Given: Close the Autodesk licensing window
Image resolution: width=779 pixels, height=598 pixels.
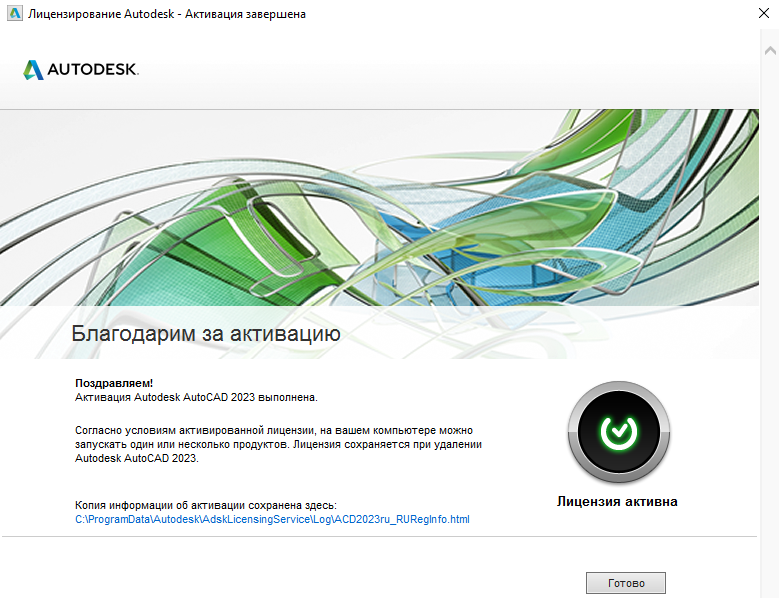Looking at the screenshot, I should pos(764,13).
